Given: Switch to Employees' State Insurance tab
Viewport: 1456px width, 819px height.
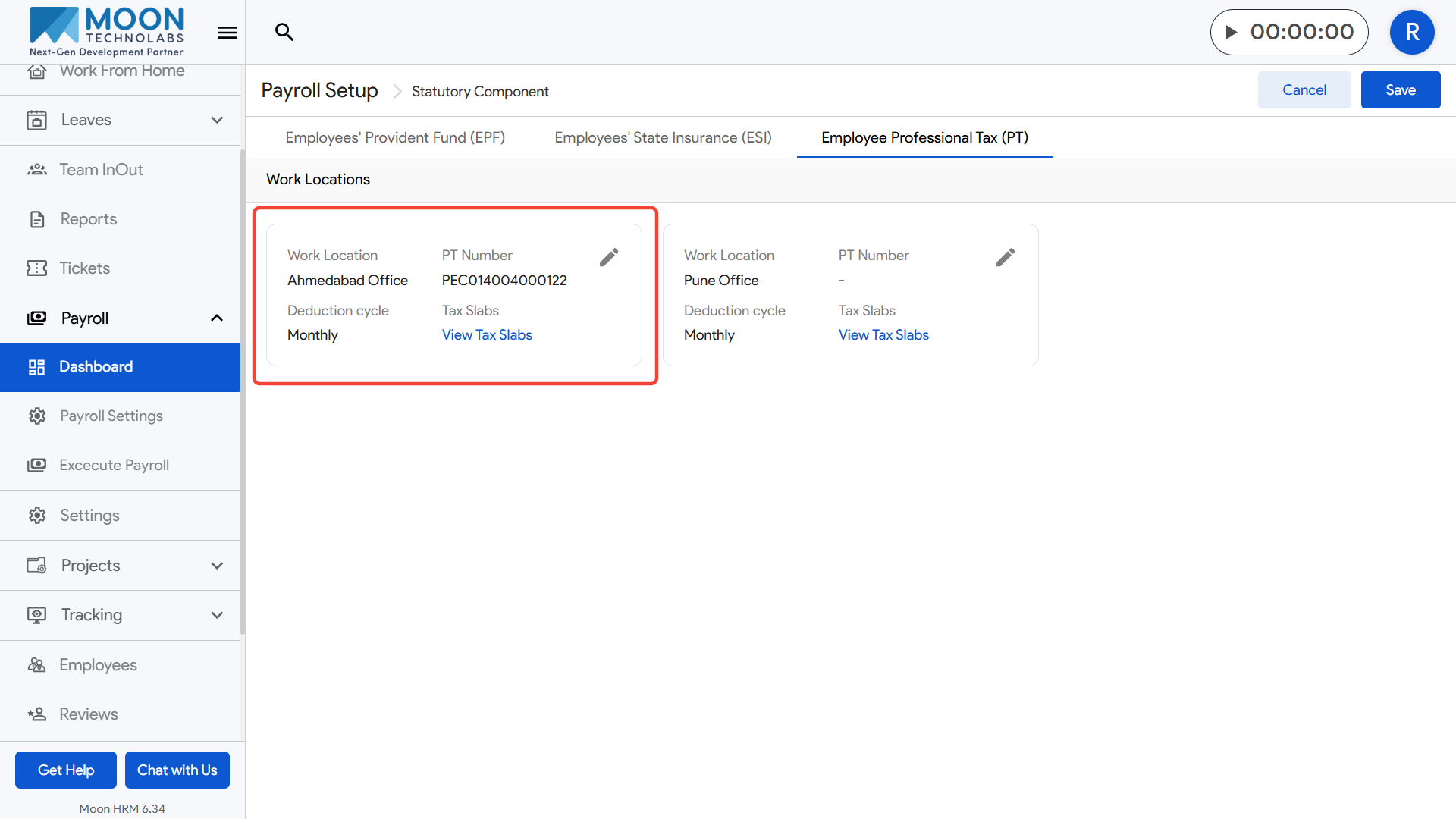Looking at the screenshot, I should (x=663, y=137).
